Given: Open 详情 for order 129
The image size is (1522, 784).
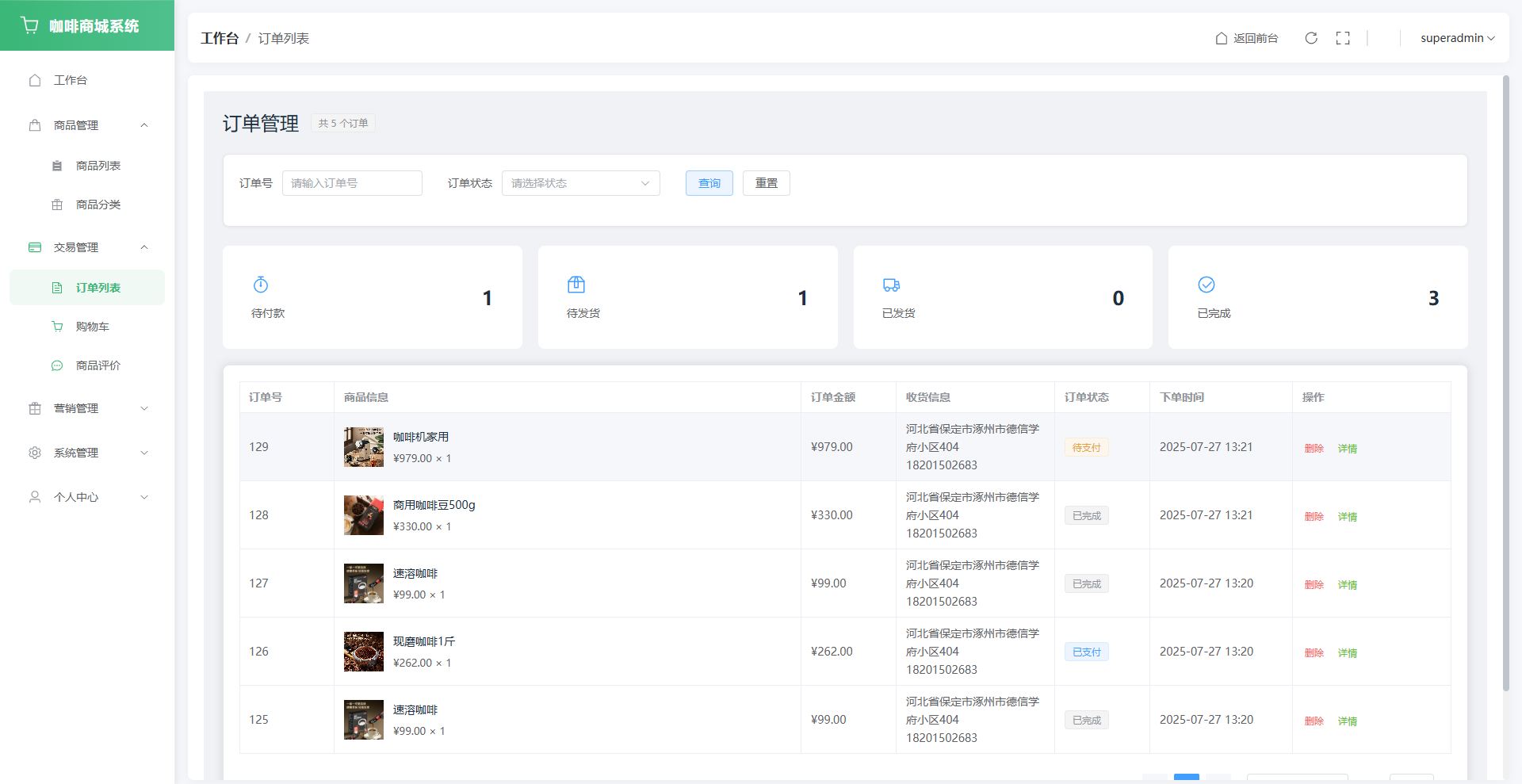Looking at the screenshot, I should [x=1347, y=449].
